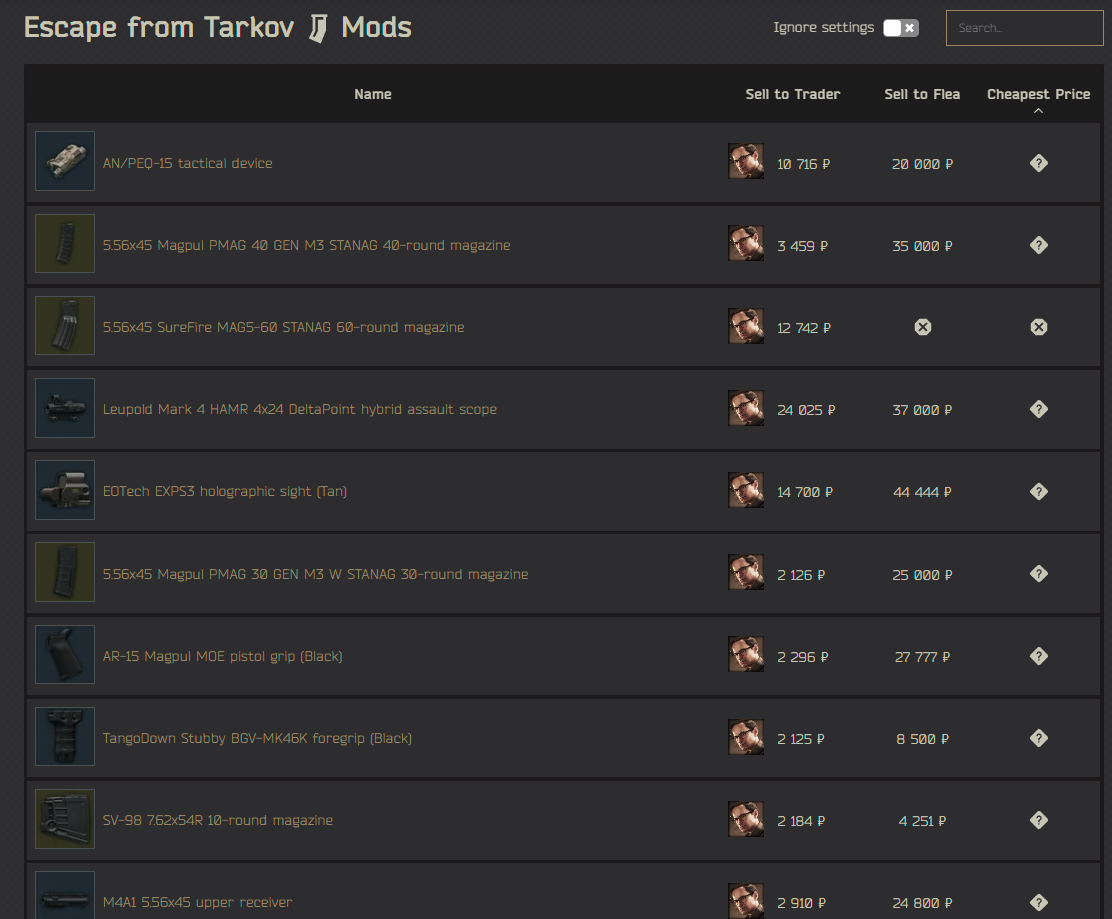1112x919 pixels.
Task: Click the question mark icon for SV-98 magazine
Action: [x=1038, y=820]
